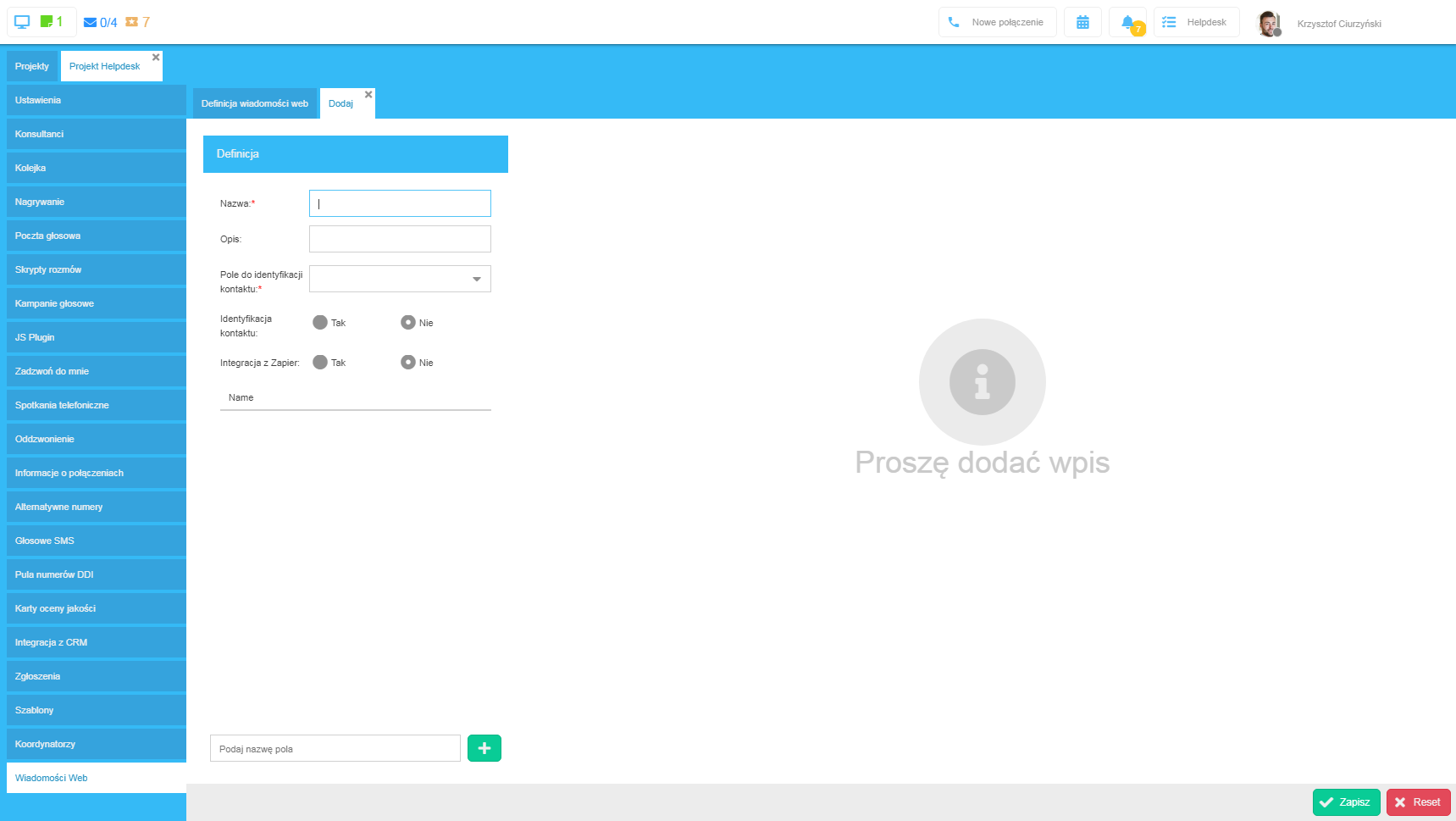
Task: Open Nagrywanie in the sidebar
Action: (x=97, y=202)
